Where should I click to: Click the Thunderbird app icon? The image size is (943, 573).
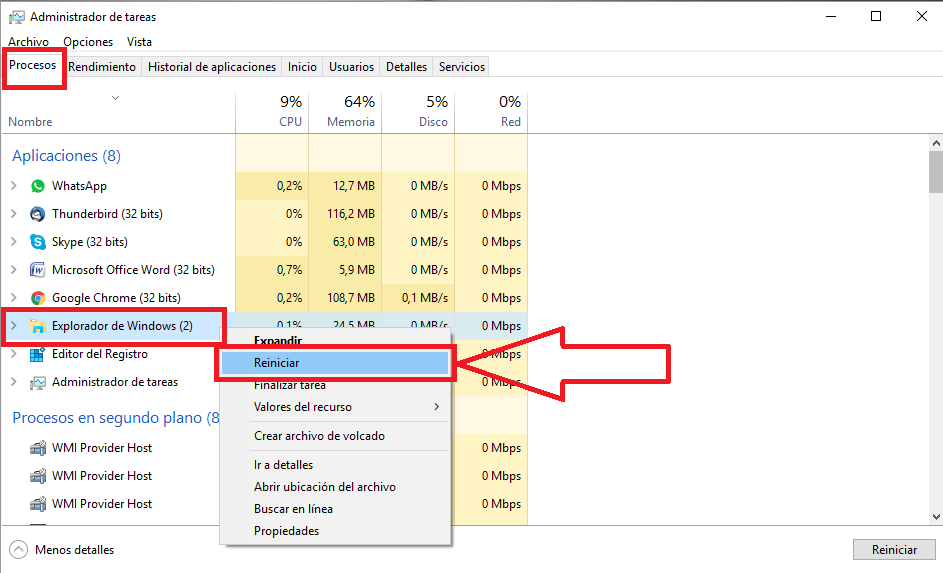(38, 214)
